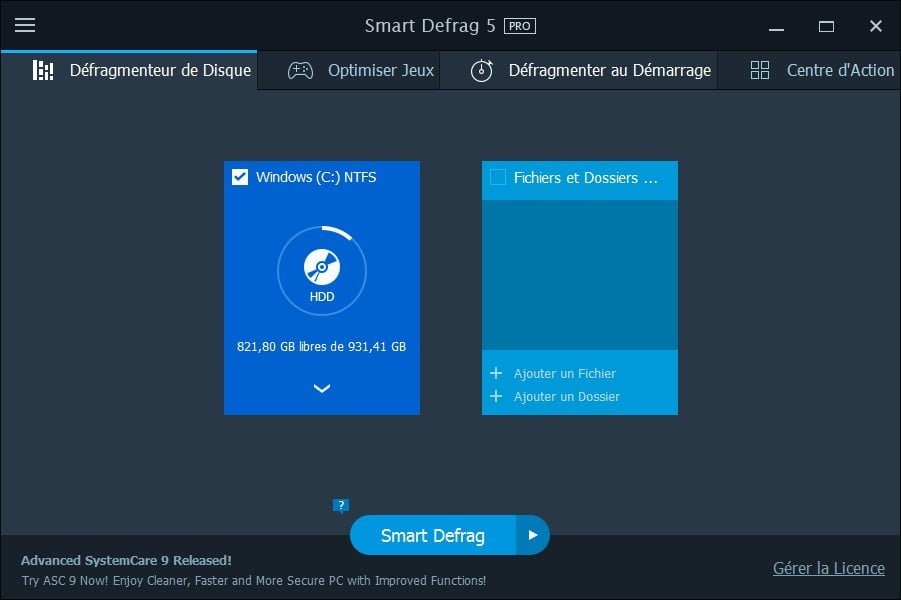
Task: Click the HDD disk icon
Action: coord(322,267)
